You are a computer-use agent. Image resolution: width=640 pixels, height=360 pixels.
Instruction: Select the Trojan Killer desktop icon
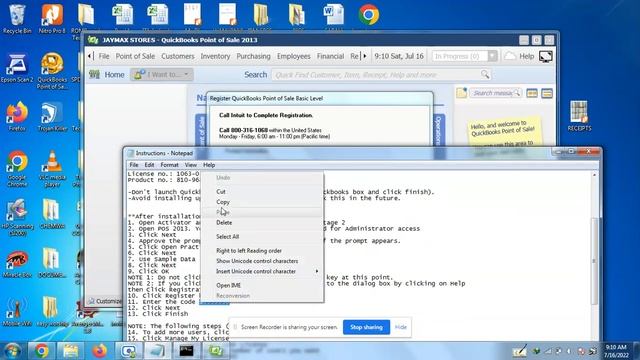tap(52, 117)
